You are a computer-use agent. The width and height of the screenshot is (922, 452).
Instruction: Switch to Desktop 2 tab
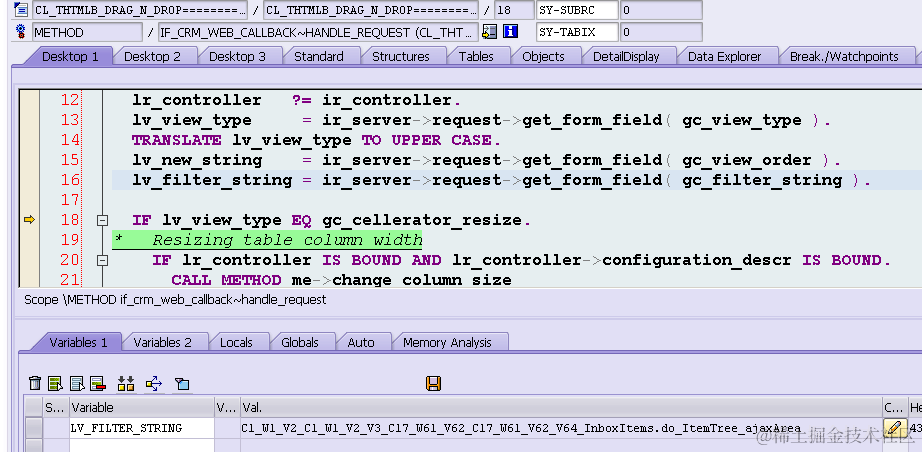[152, 56]
